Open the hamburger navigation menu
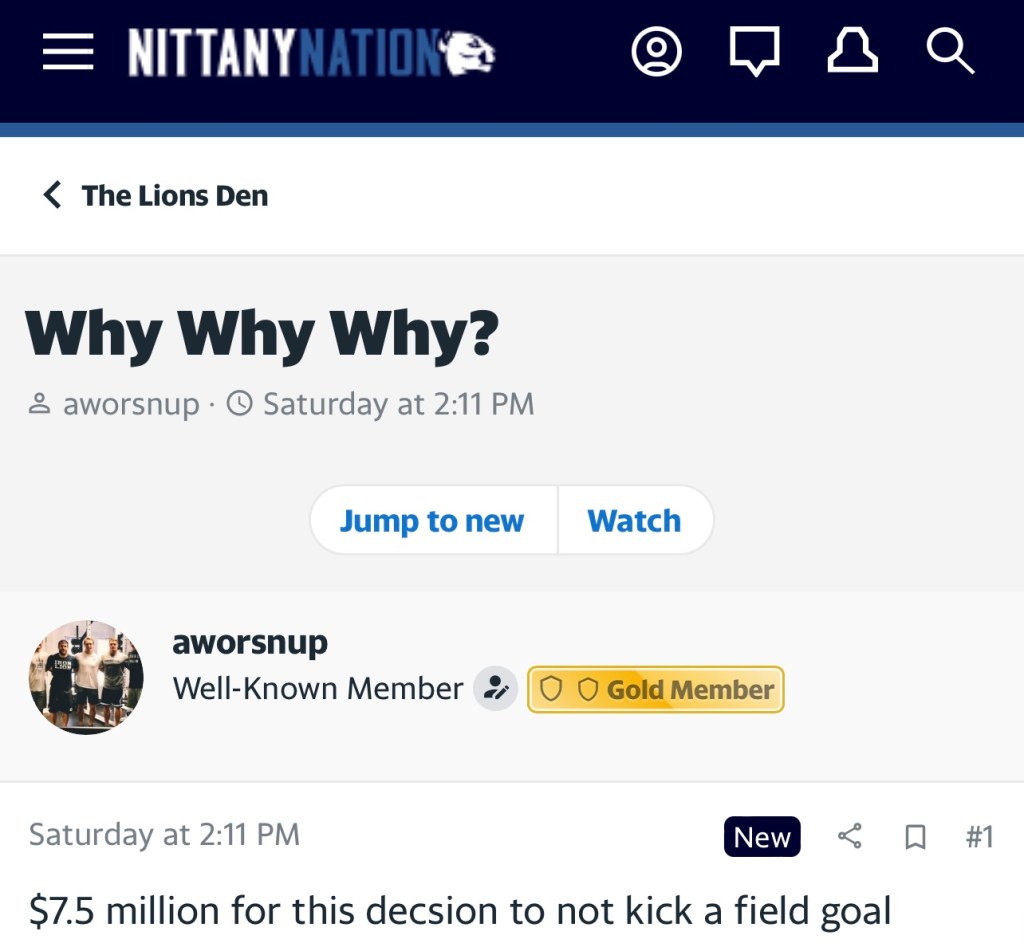 68,52
